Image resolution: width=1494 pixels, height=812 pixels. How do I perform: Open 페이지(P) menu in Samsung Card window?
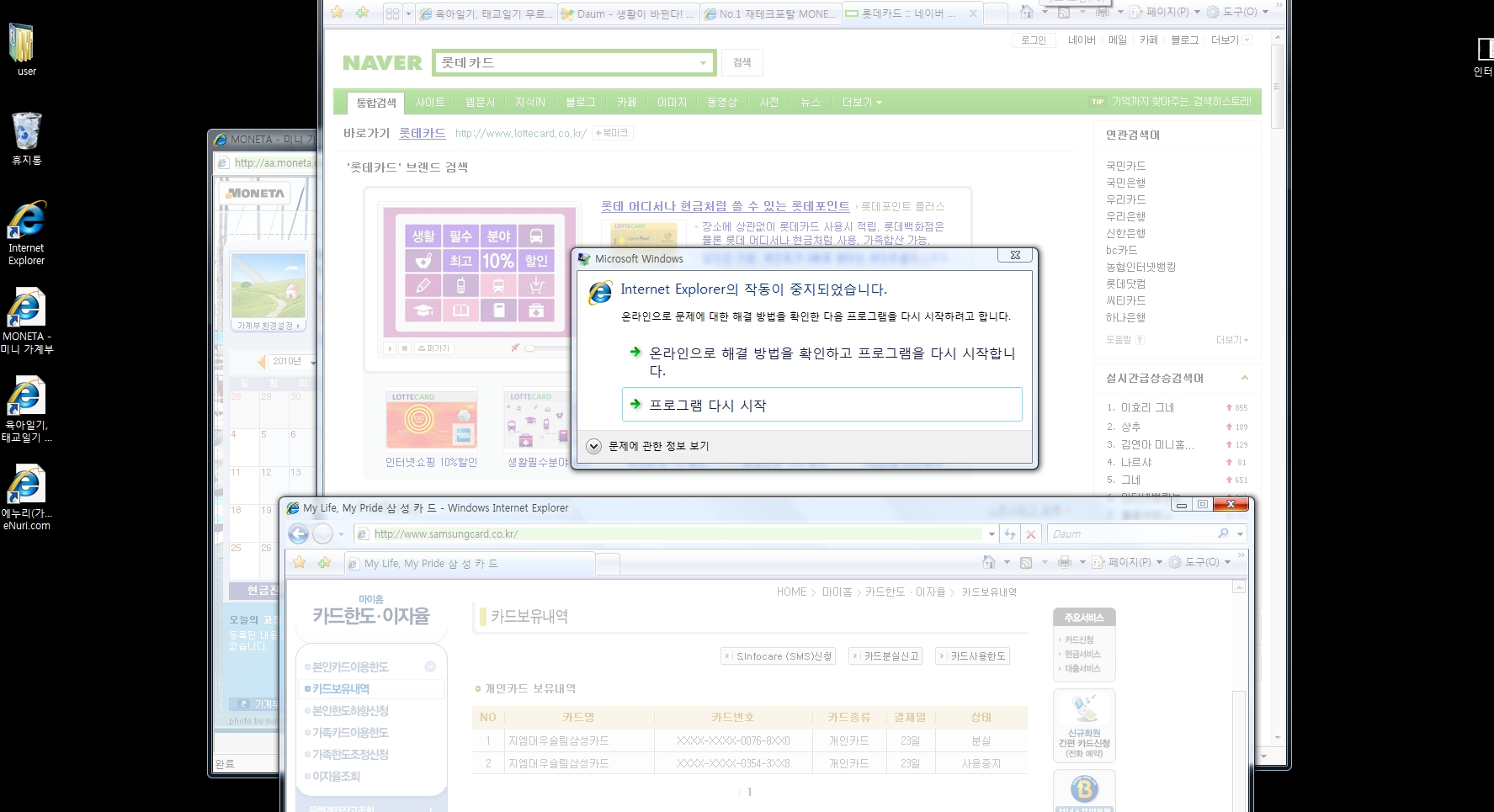(x=1128, y=562)
